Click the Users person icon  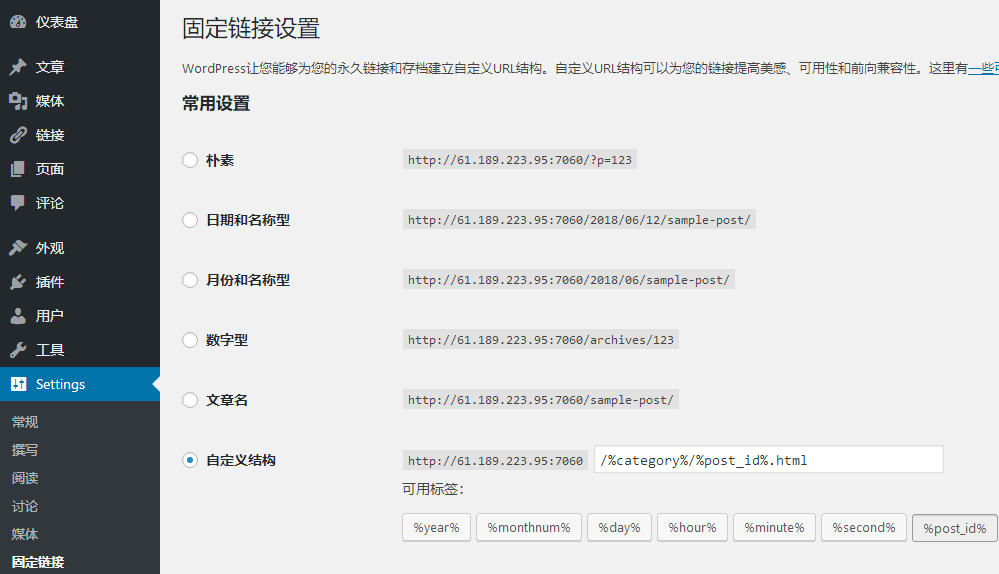[18, 316]
